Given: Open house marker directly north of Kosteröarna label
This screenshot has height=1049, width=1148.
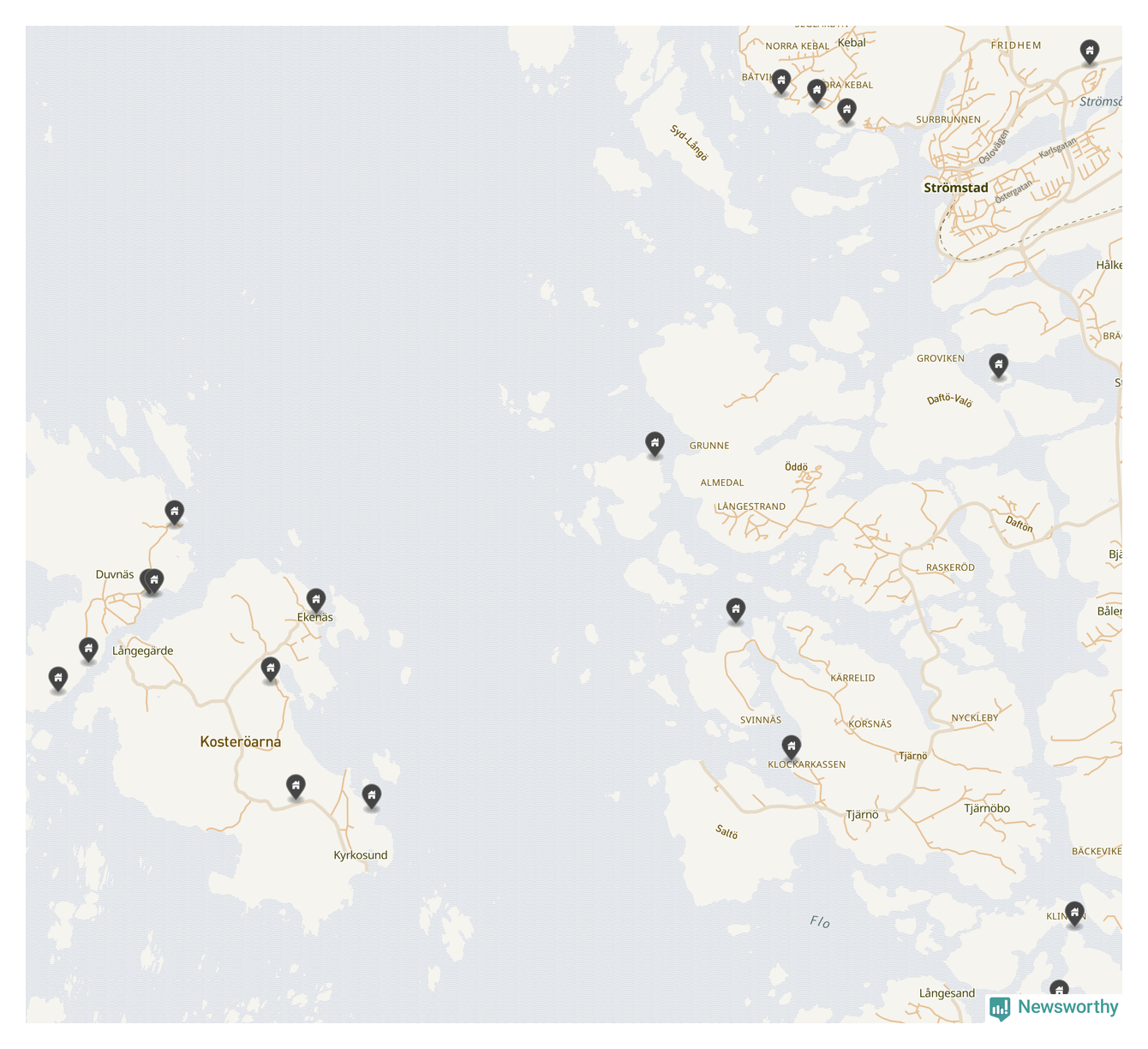Looking at the screenshot, I should 270,668.
